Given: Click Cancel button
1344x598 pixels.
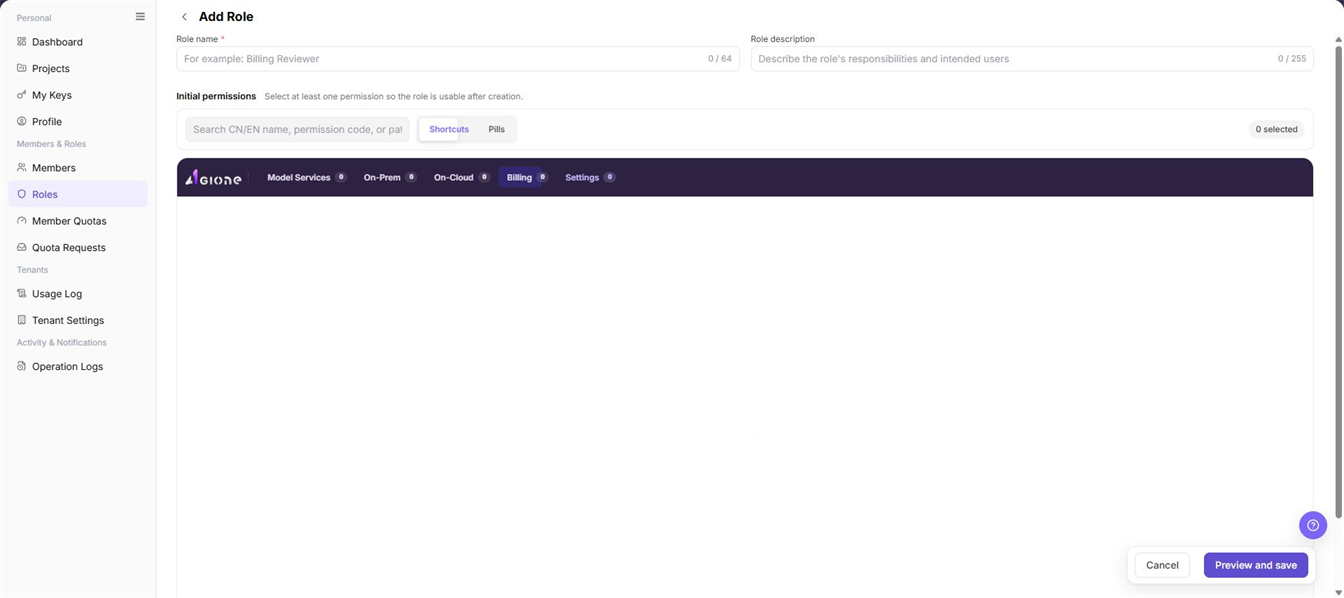Looking at the screenshot, I should (x=1162, y=565).
